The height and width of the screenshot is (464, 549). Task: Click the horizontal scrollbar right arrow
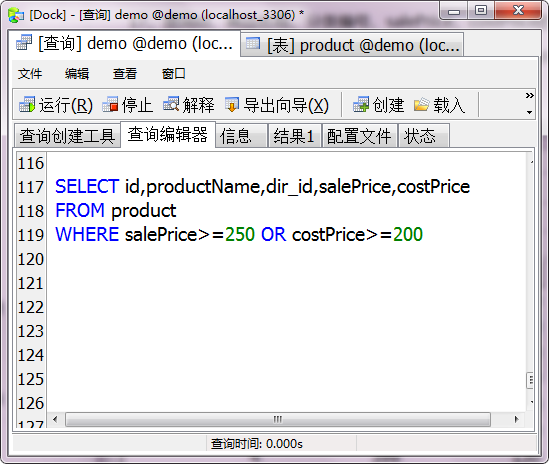click(x=516, y=419)
